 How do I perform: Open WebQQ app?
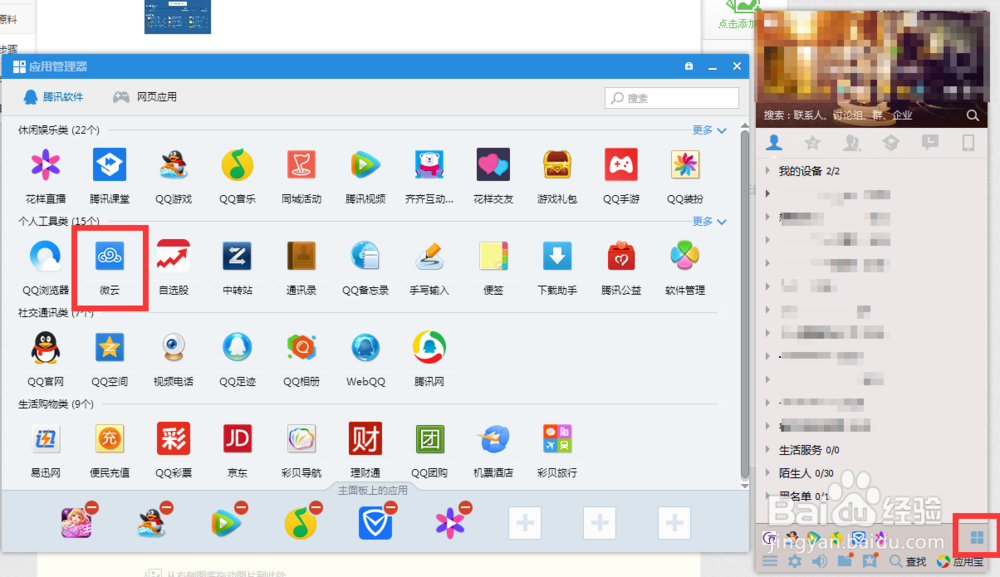coord(365,347)
